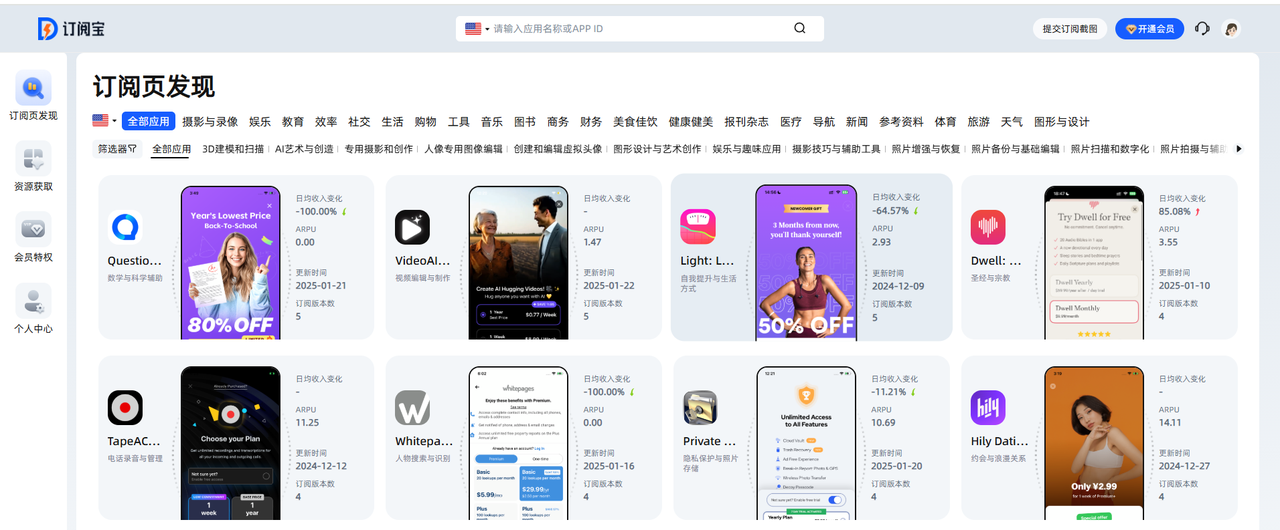Open the region flag dropdown beside 全部应用
Image resolution: width=1280 pixels, height=530 pixels.
(104, 121)
